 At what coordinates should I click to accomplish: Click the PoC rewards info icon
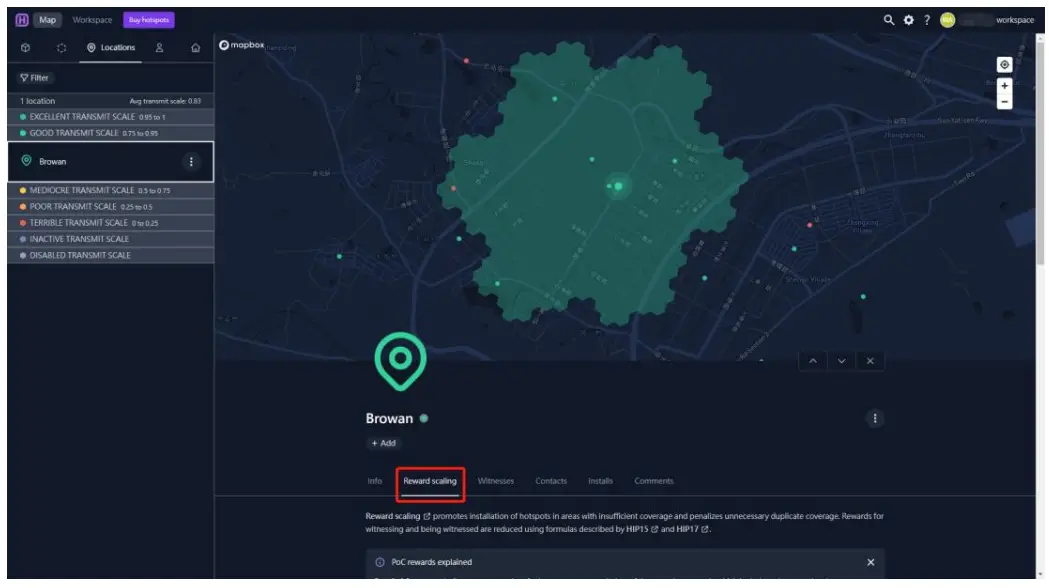379,562
